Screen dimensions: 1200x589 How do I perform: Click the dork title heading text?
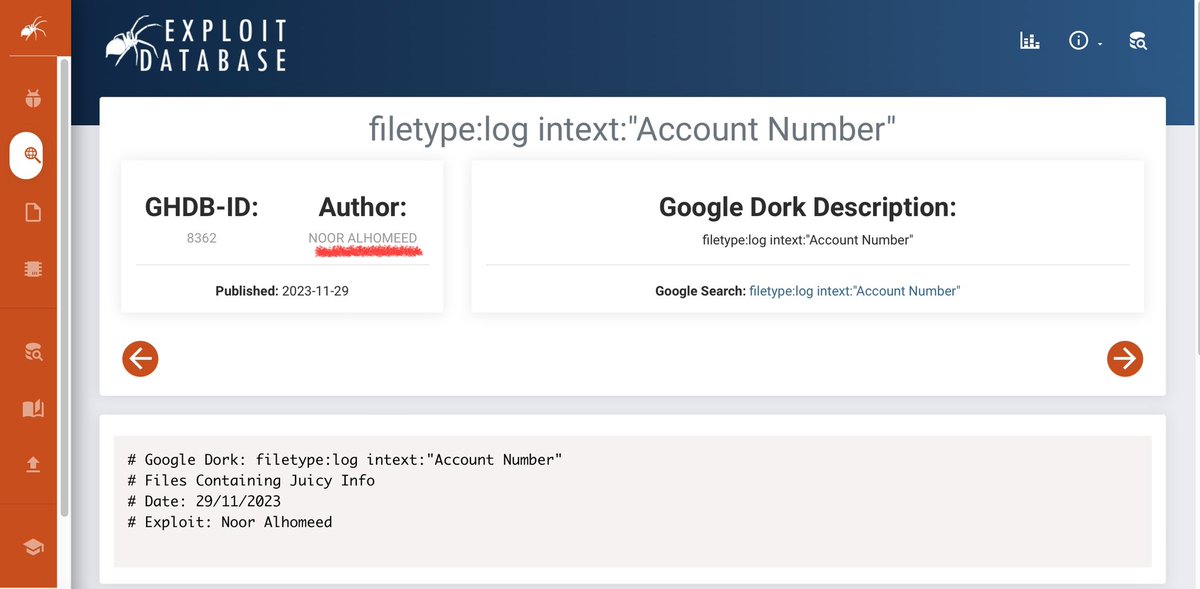point(633,129)
